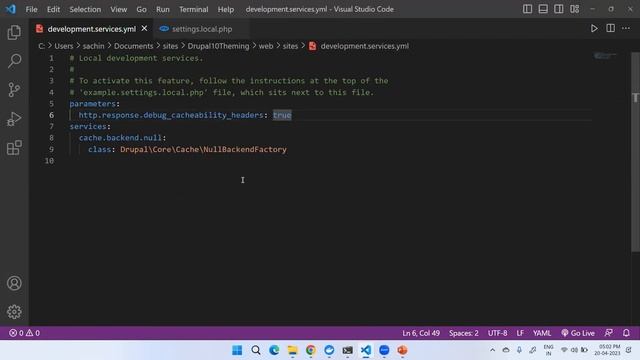Change indentation via Spaces: 2
Image resolution: width=640 pixels, height=360 pixels.
click(464, 333)
